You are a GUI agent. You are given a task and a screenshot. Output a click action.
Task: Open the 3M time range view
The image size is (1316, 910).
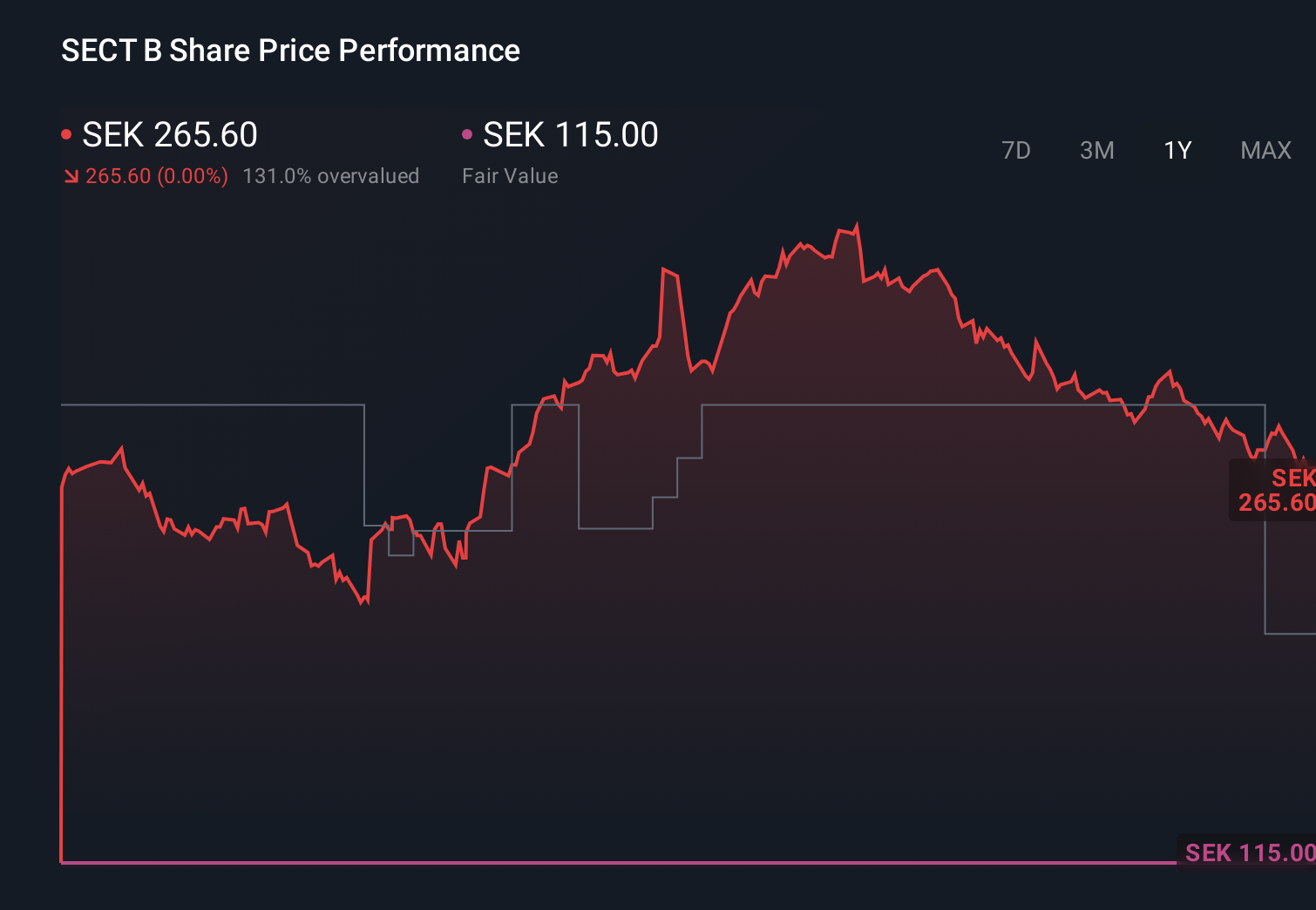(x=1096, y=150)
